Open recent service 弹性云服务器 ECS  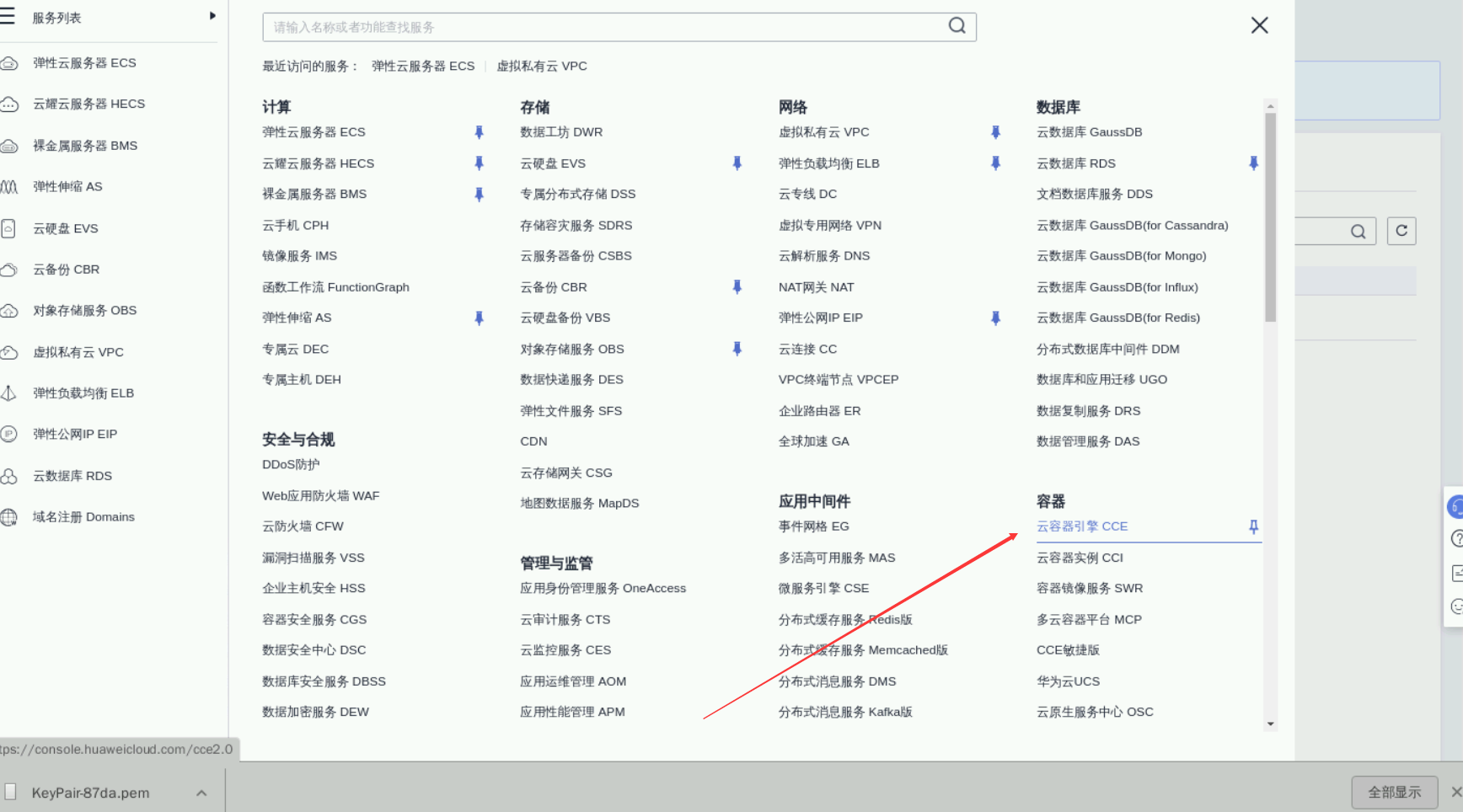[x=423, y=66]
